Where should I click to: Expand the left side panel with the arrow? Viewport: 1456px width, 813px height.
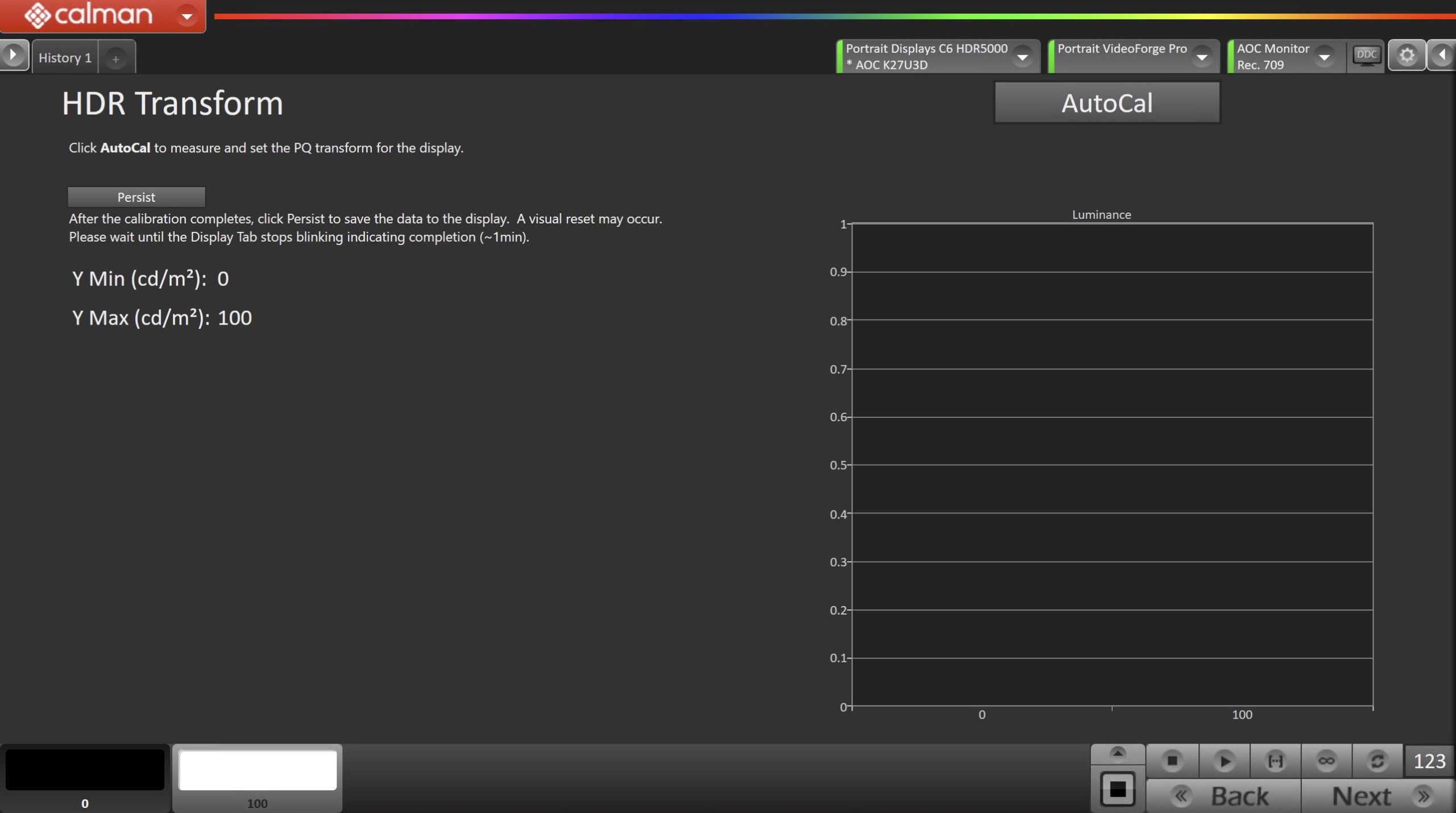pyautogui.click(x=13, y=55)
